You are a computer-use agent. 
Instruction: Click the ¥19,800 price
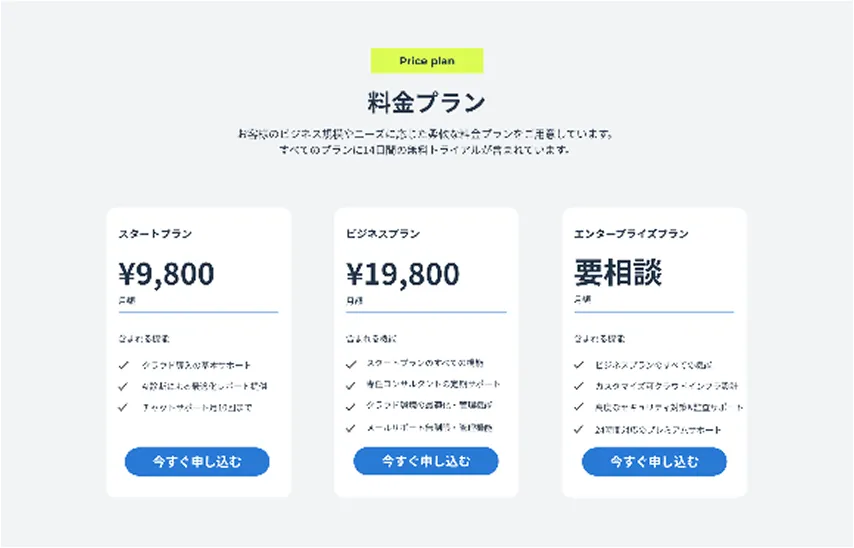click(403, 273)
